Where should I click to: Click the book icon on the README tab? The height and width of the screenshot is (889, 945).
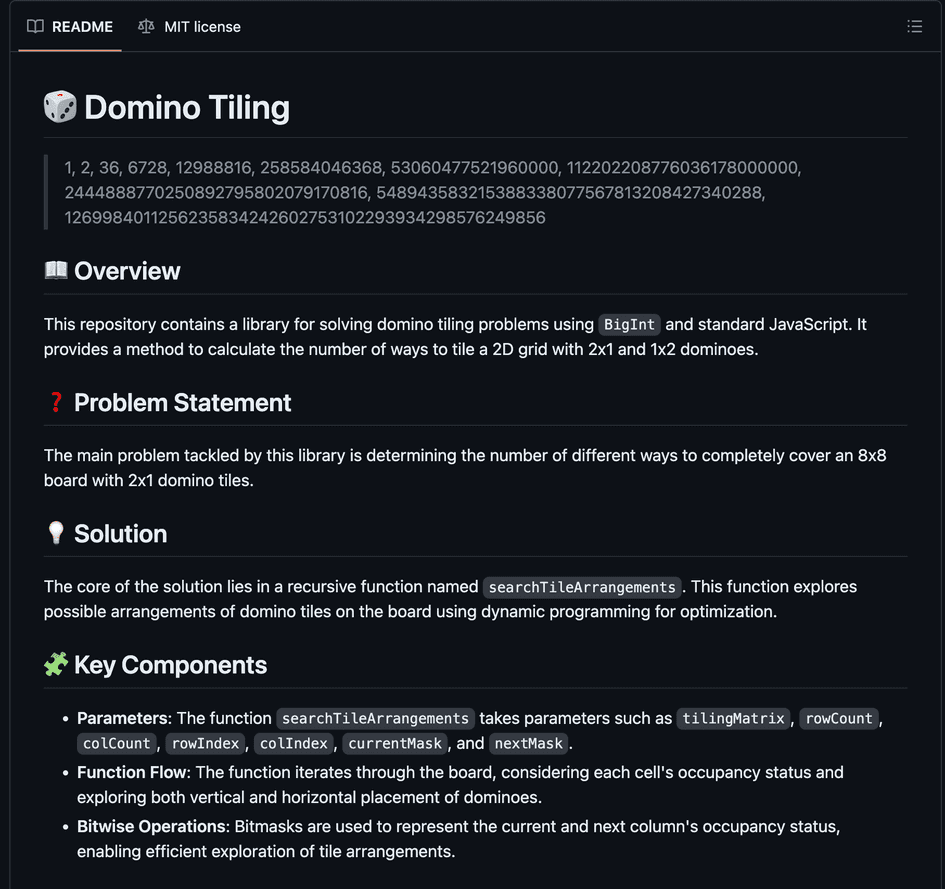point(37,26)
